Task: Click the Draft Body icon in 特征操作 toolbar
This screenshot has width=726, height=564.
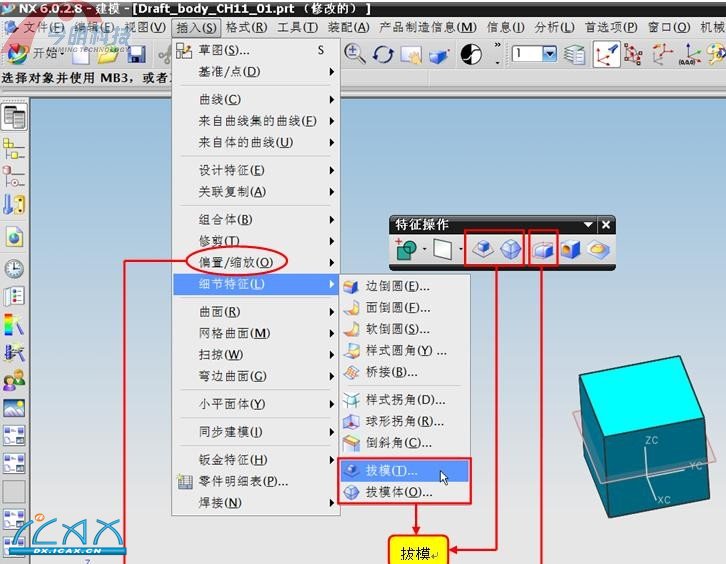Action: 510,249
